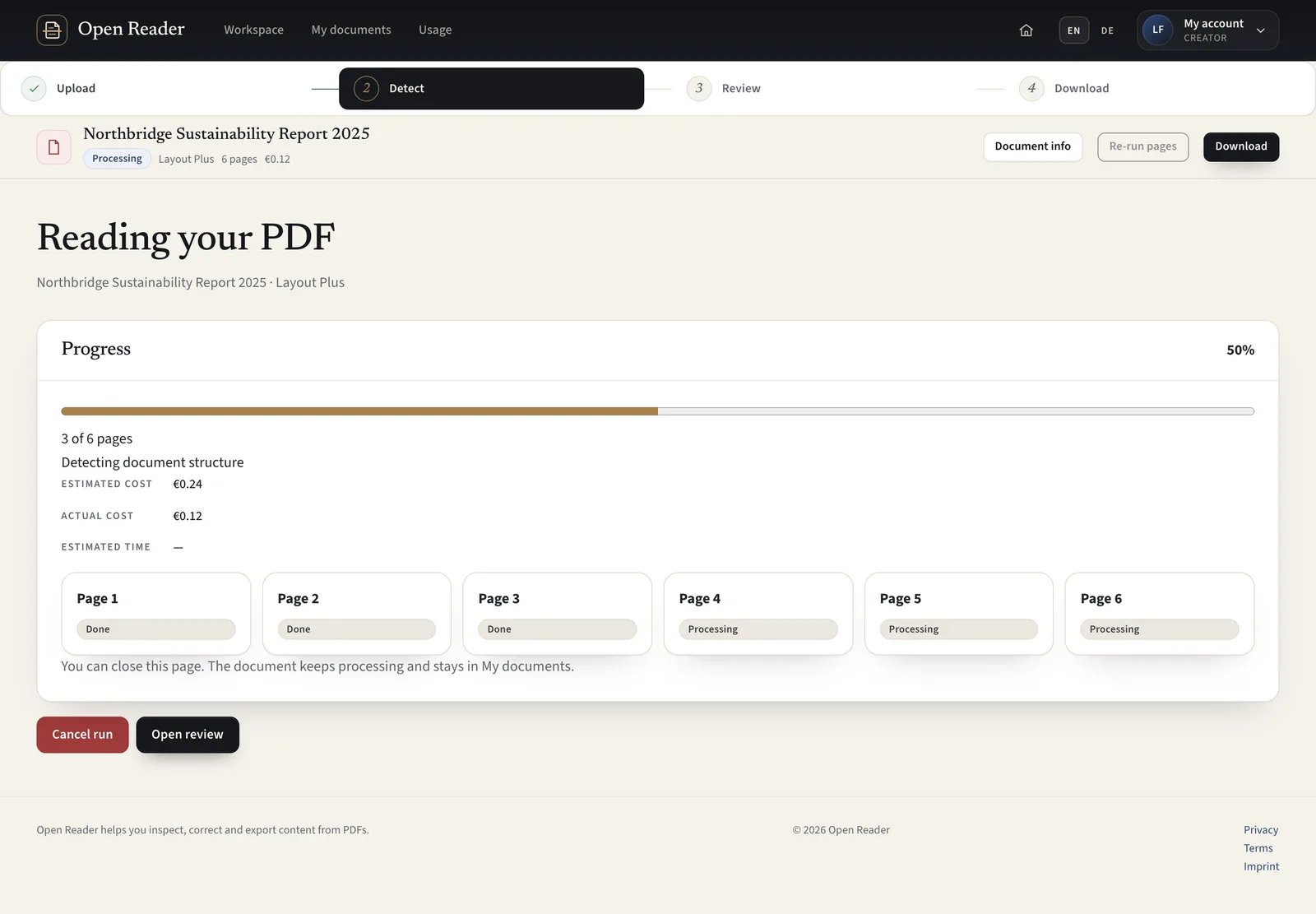This screenshot has width=1316, height=914.
Task: Open the Usage navigation item
Action: point(435,30)
